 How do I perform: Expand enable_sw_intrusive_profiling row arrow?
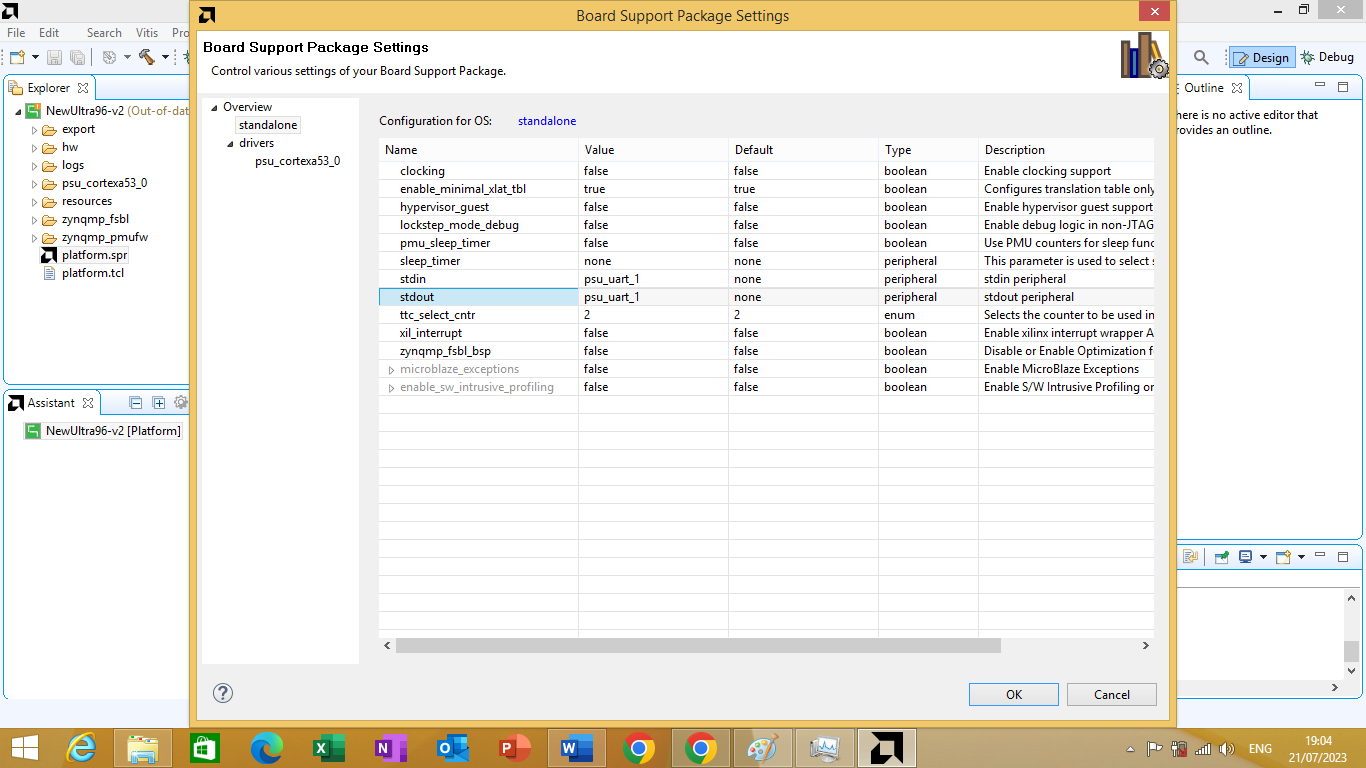(391, 387)
